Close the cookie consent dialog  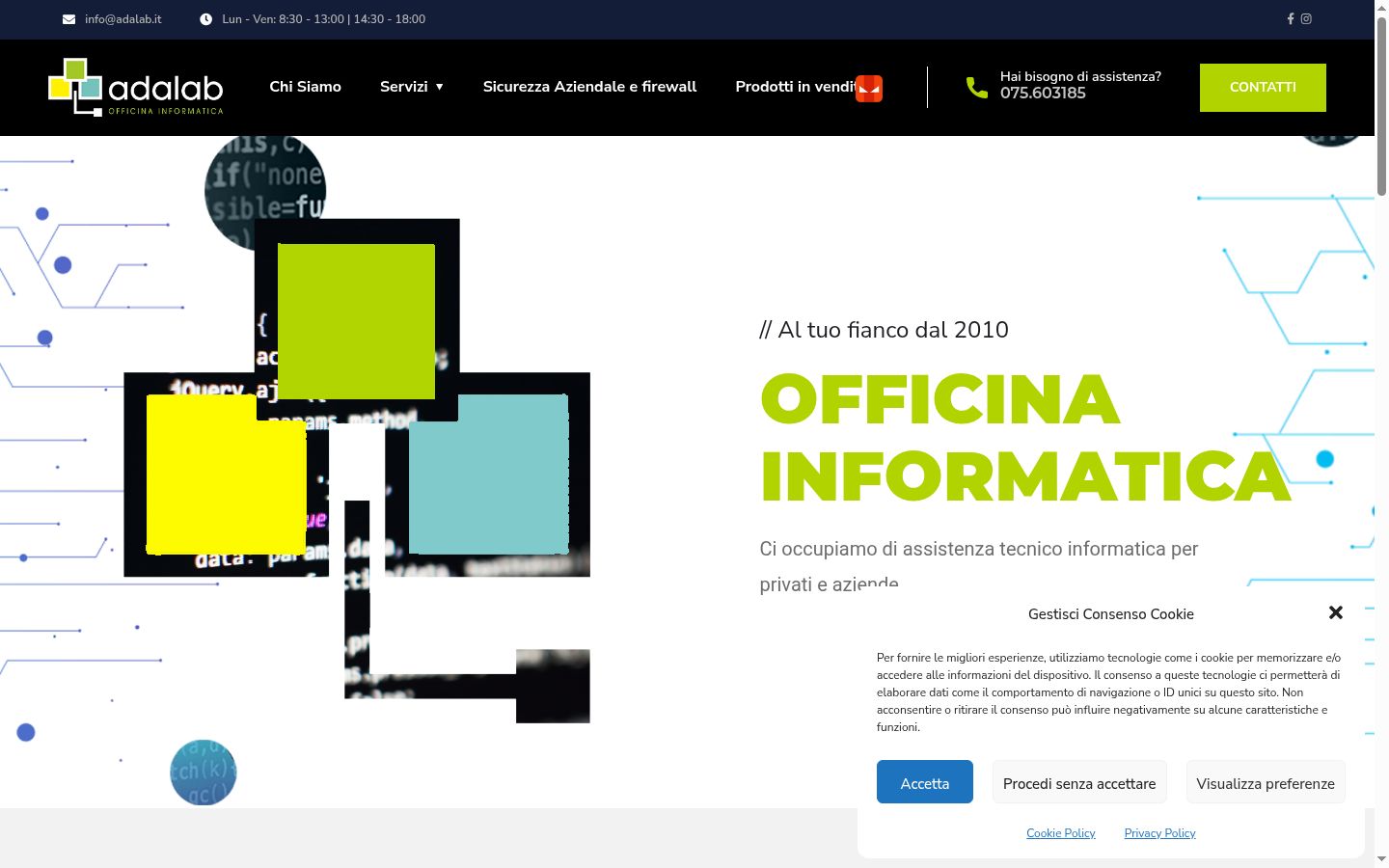(1336, 612)
